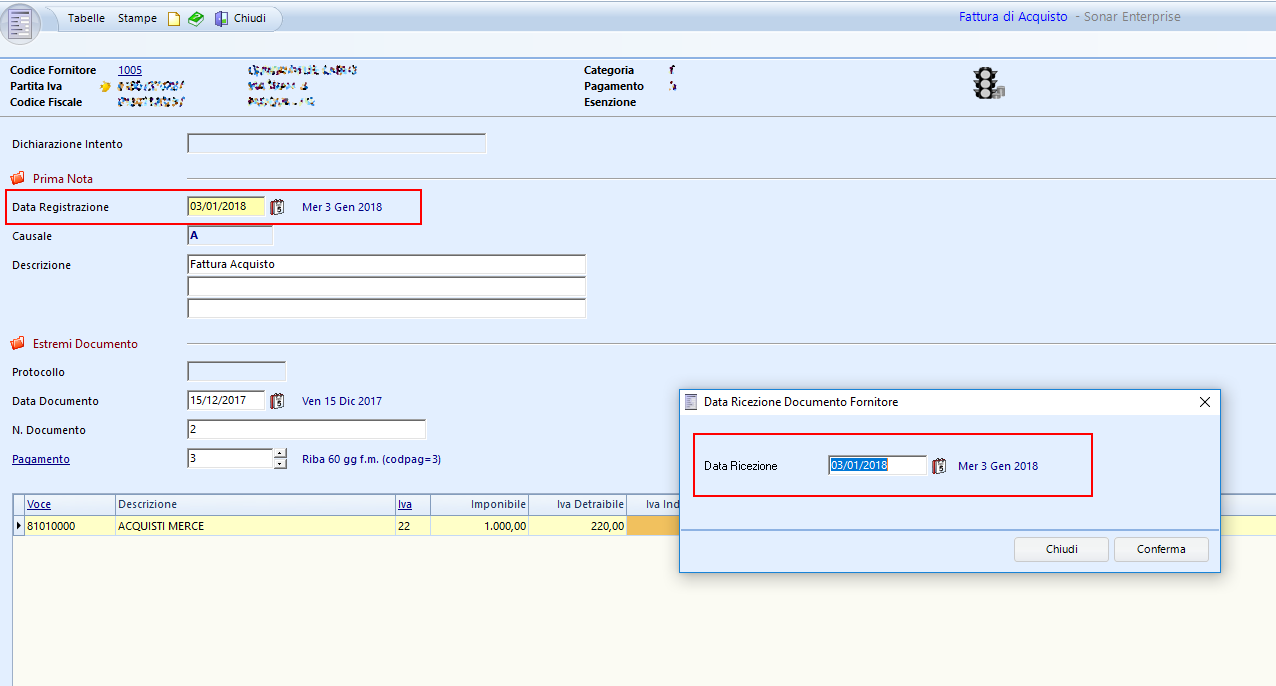Focus the N. Documento field

point(306,430)
